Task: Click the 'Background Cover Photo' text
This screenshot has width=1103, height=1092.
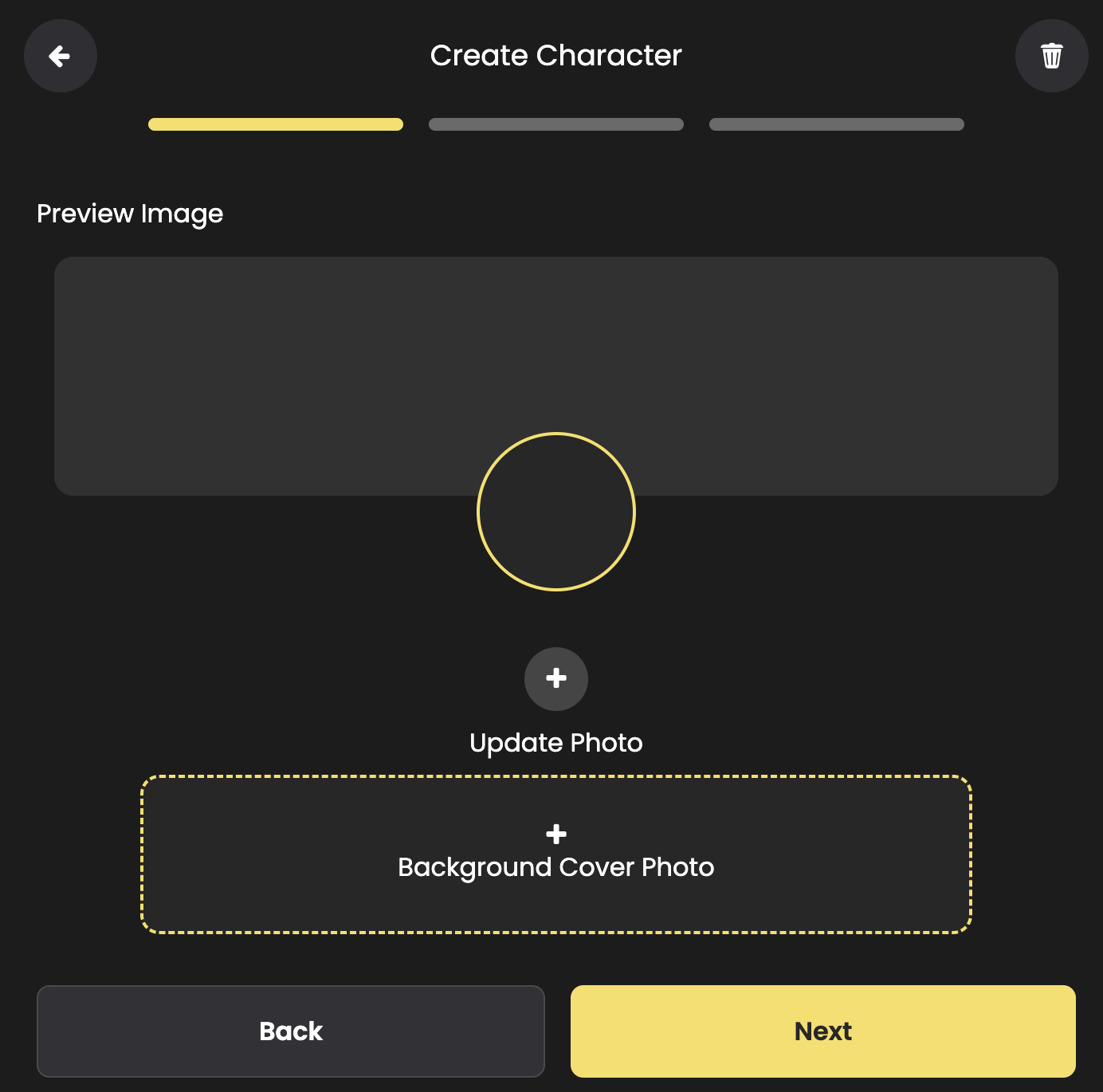Action: pyautogui.click(x=556, y=867)
